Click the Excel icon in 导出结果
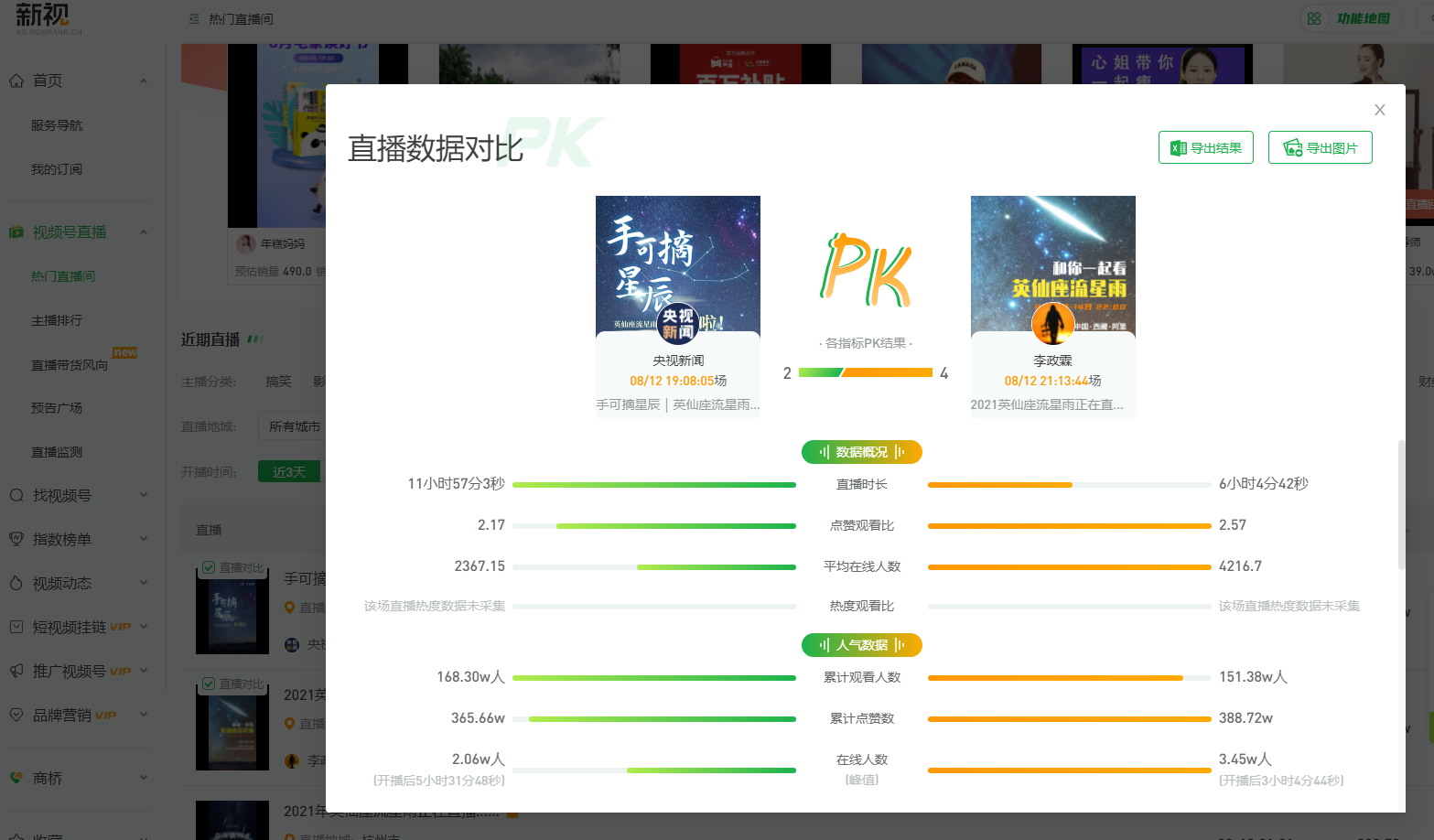The width and height of the screenshot is (1434, 840). coord(1179,148)
